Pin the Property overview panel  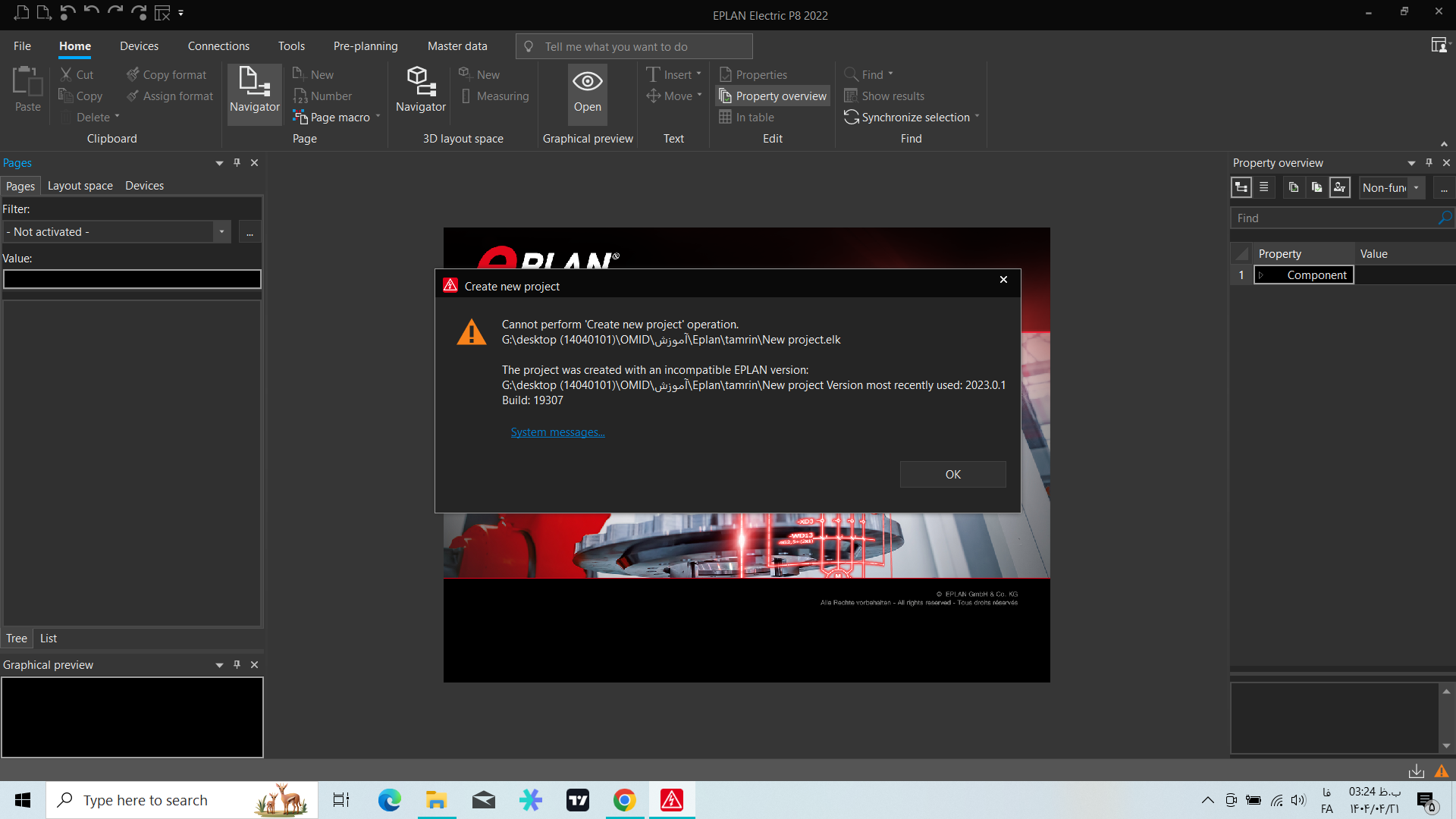point(1429,162)
